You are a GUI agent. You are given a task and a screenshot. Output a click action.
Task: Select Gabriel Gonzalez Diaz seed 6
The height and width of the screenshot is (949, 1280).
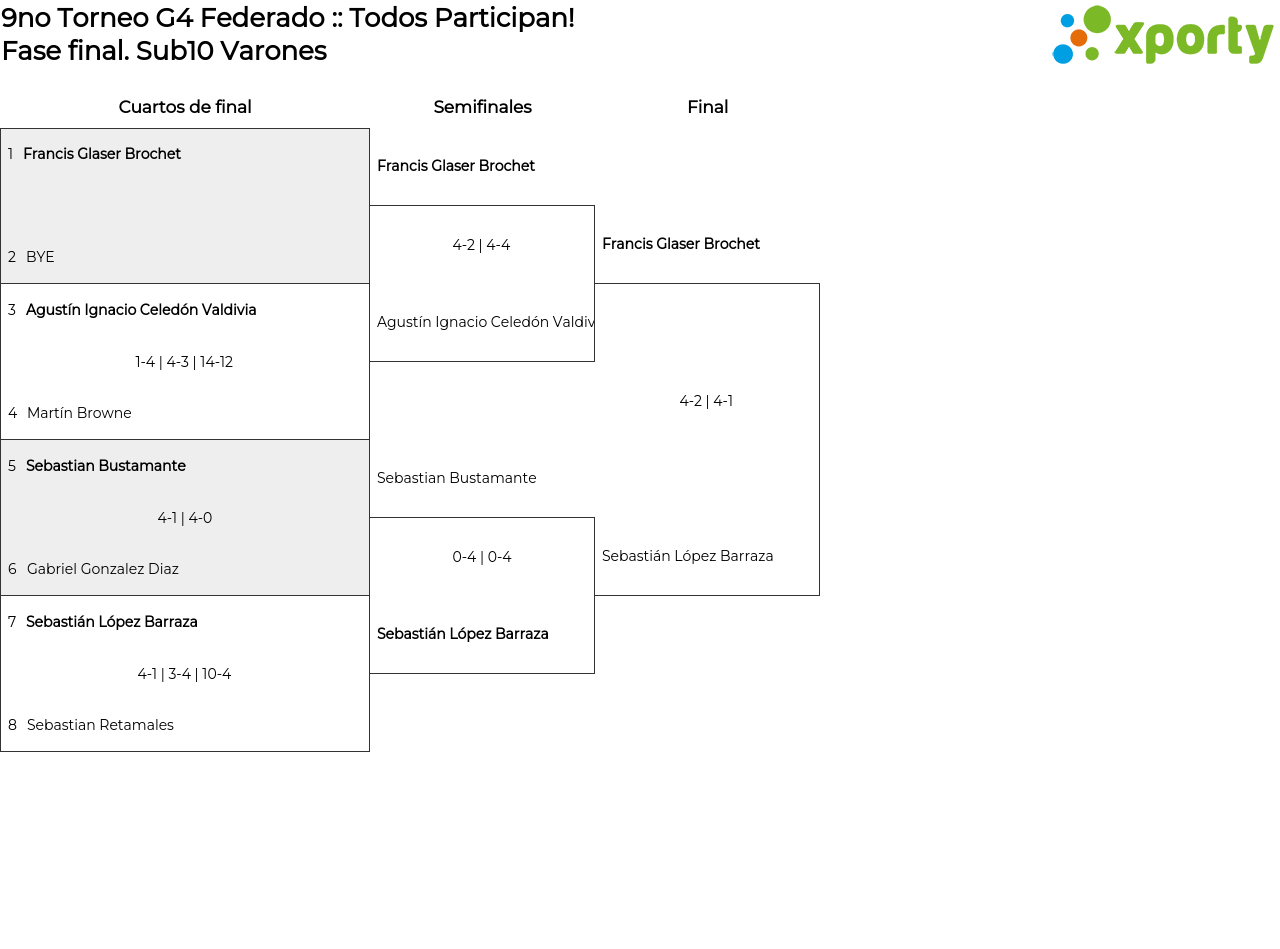coord(103,569)
